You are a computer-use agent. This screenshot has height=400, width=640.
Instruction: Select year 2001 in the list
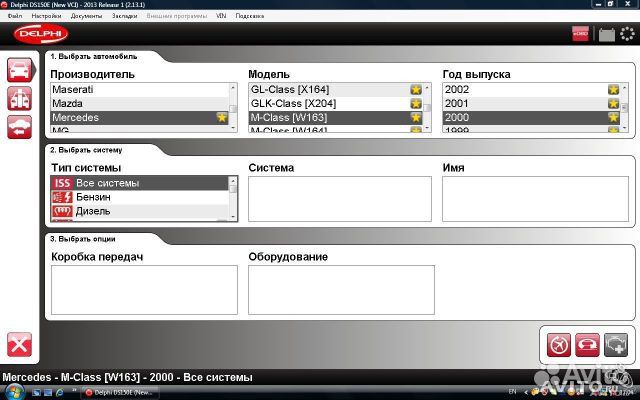531,104
